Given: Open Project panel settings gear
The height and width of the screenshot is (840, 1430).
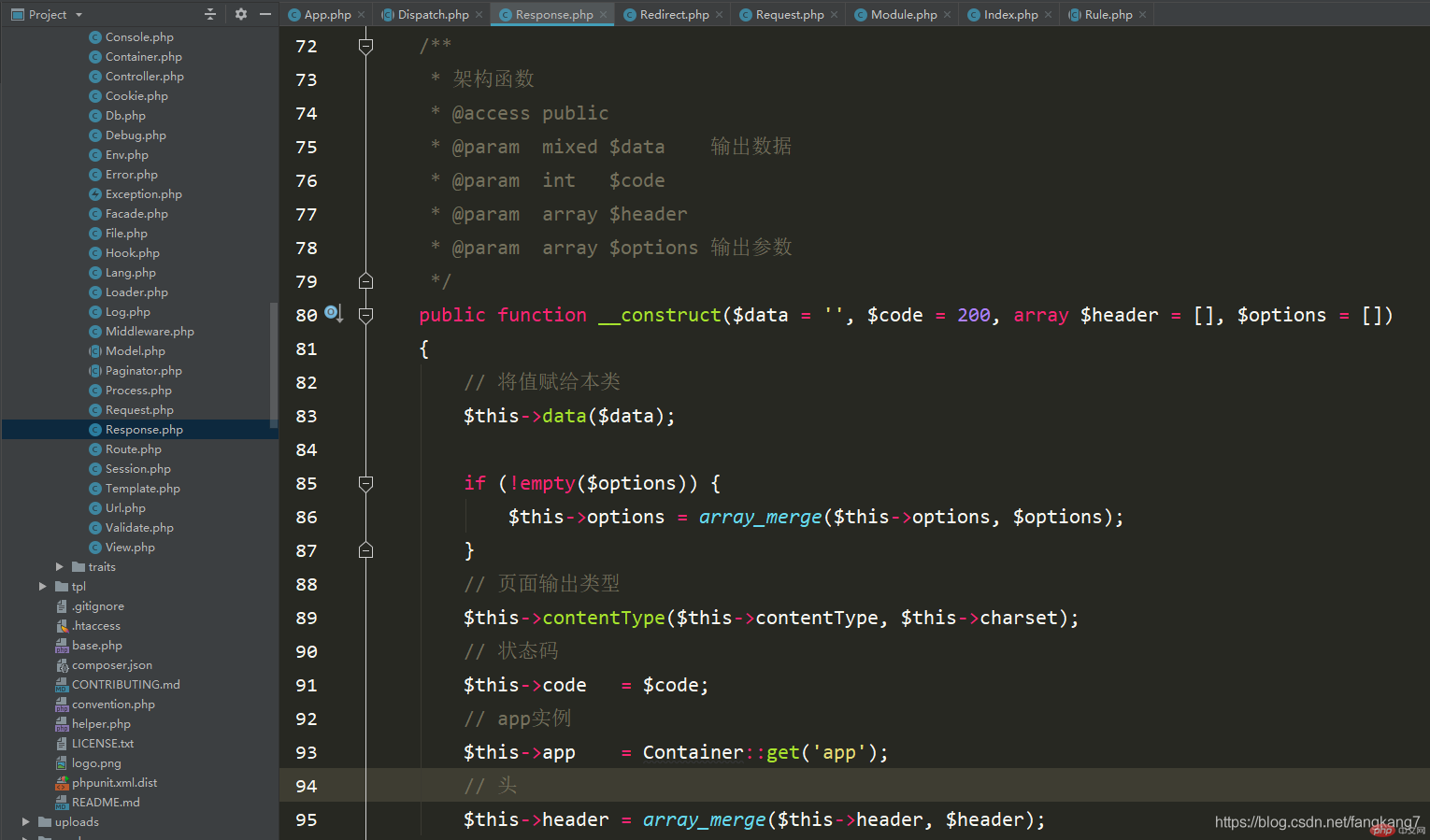Looking at the screenshot, I should [240, 14].
